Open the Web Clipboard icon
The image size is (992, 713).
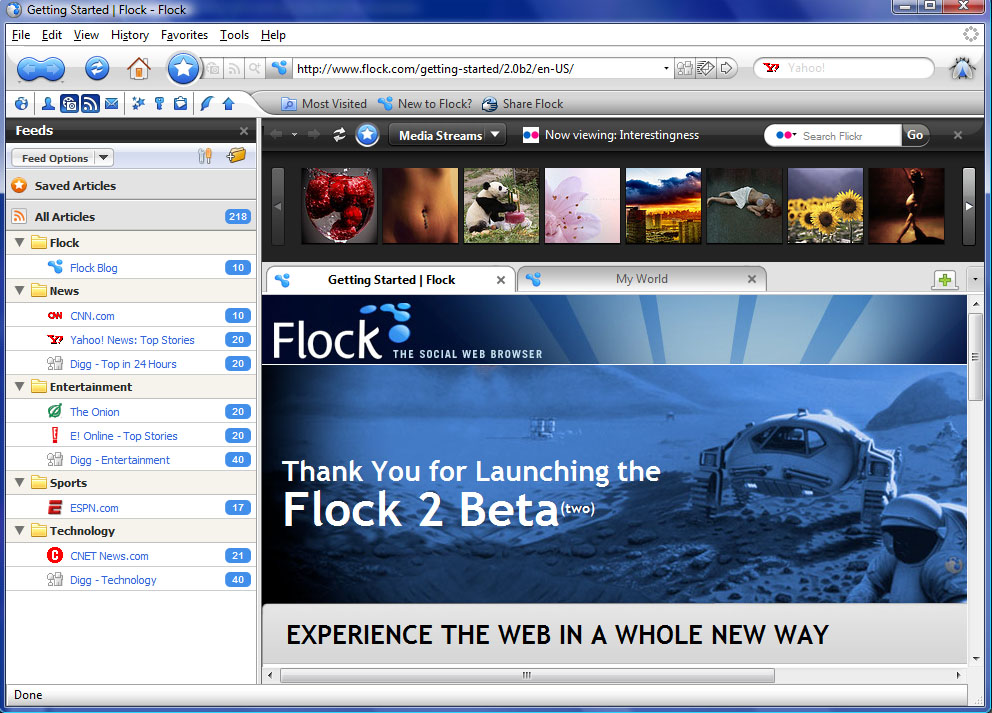(181, 103)
